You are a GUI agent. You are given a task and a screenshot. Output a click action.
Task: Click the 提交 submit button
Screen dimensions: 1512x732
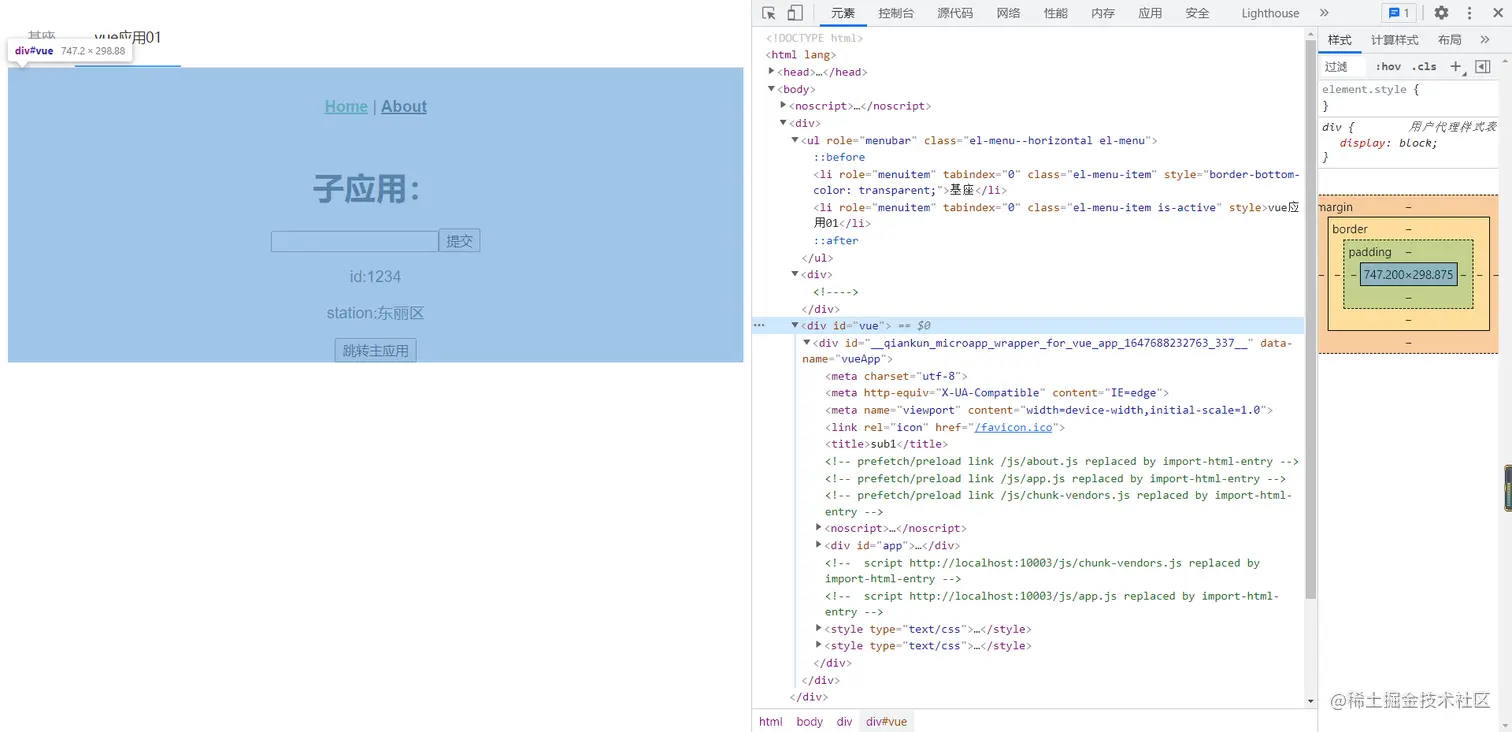coord(460,241)
